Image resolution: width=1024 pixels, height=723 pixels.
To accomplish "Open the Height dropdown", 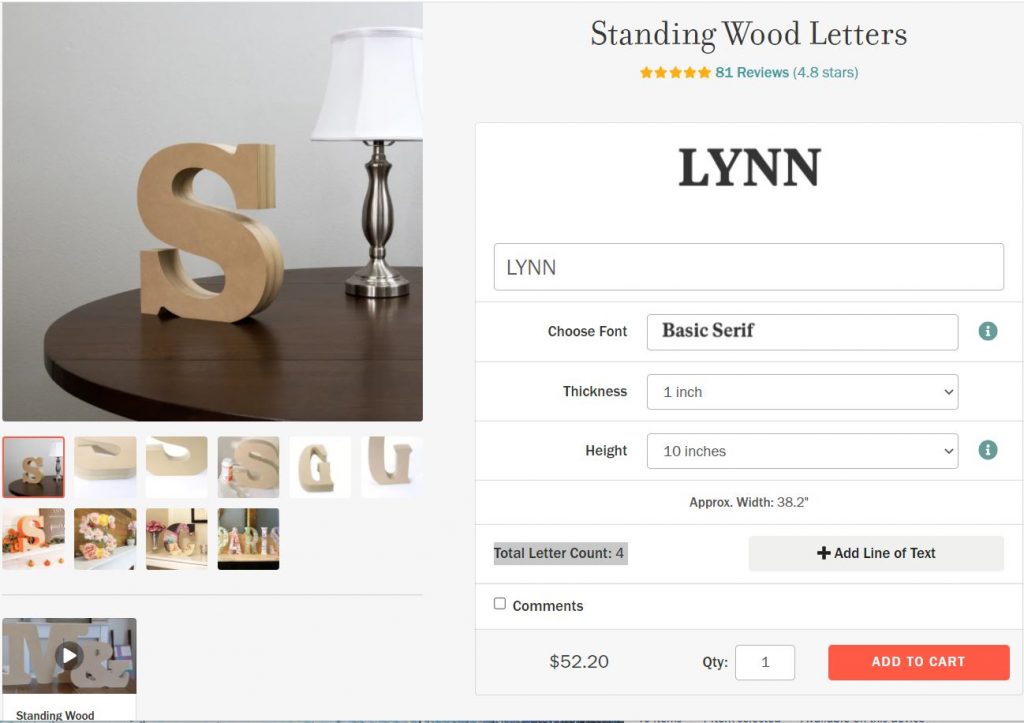I will 803,451.
